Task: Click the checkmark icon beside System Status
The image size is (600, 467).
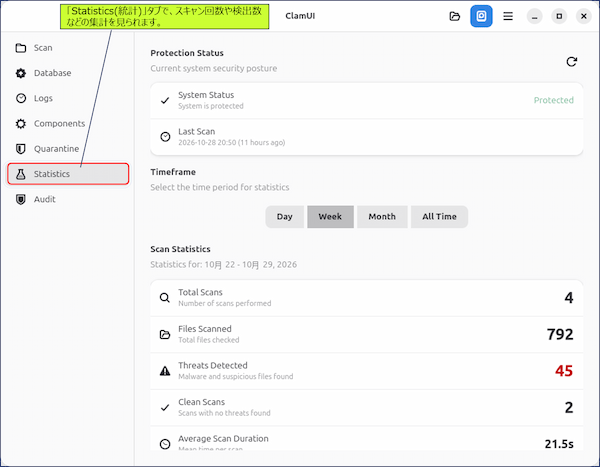Action: coord(165,100)
